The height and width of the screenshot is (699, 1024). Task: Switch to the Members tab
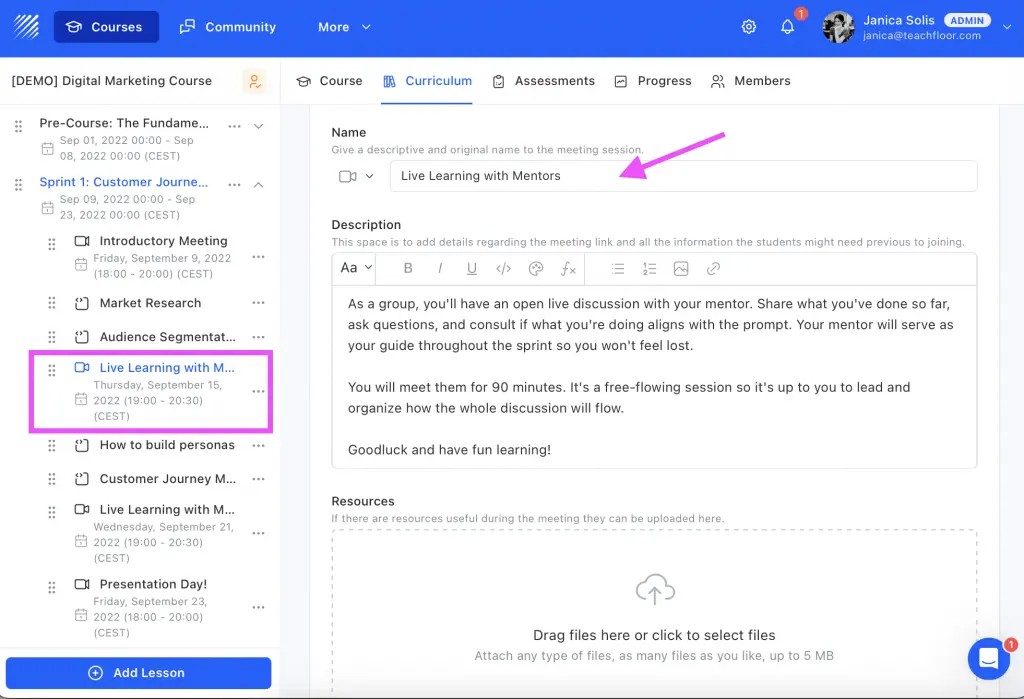750,81
